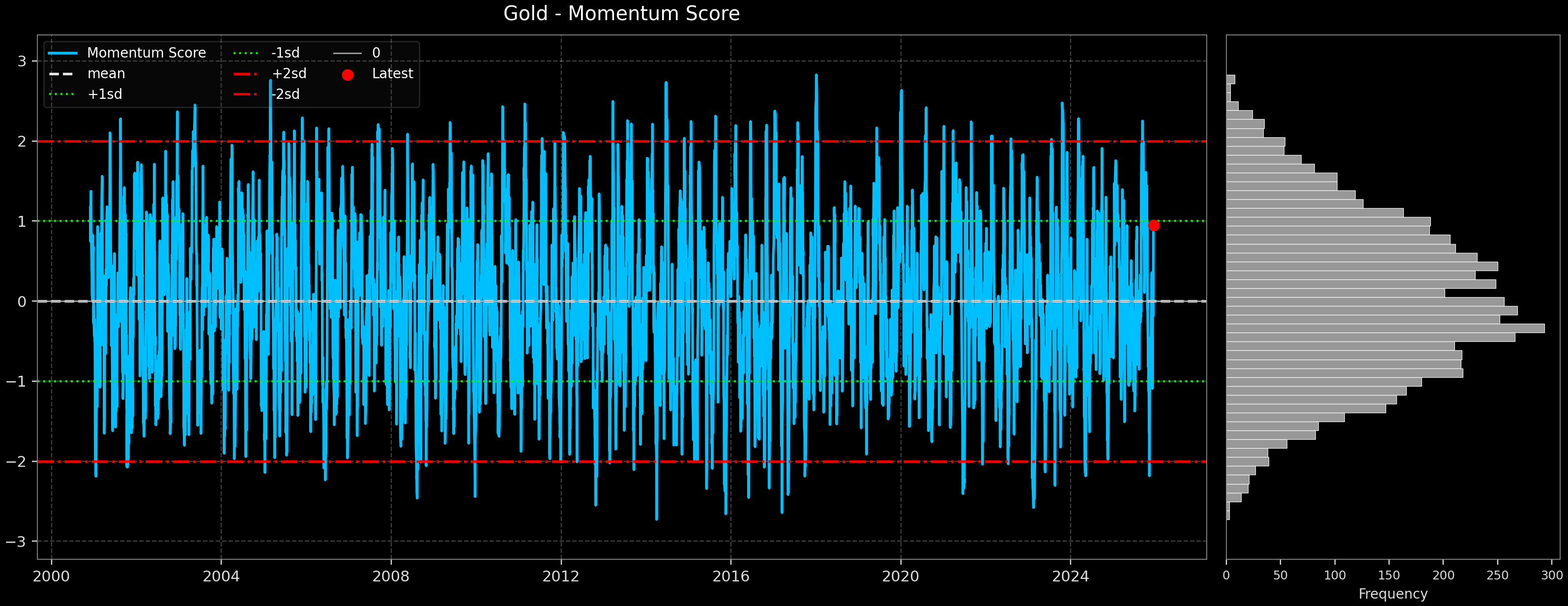Click the 2012 x-axis tick label
Viewport: 1568px width, 606px height.
(561, 576)
